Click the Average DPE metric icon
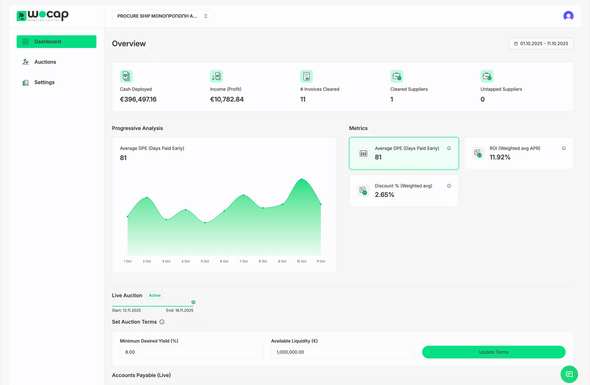This screenshot has width=590, height=385. tap(363, 153)
